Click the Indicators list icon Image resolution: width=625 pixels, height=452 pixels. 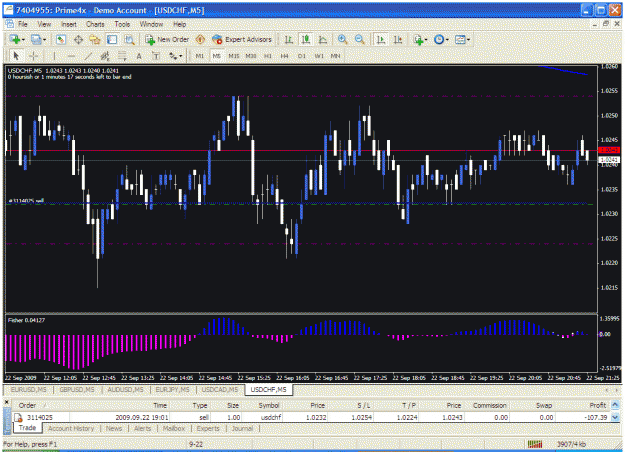[418, 39]
